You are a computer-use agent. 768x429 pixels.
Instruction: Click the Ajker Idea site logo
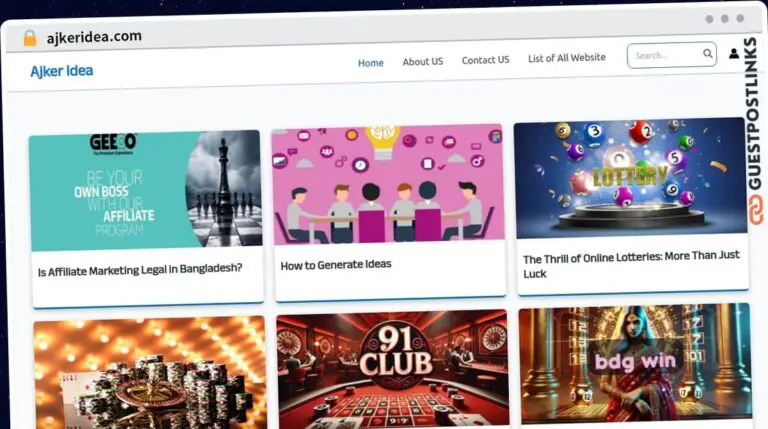point(62,71)
